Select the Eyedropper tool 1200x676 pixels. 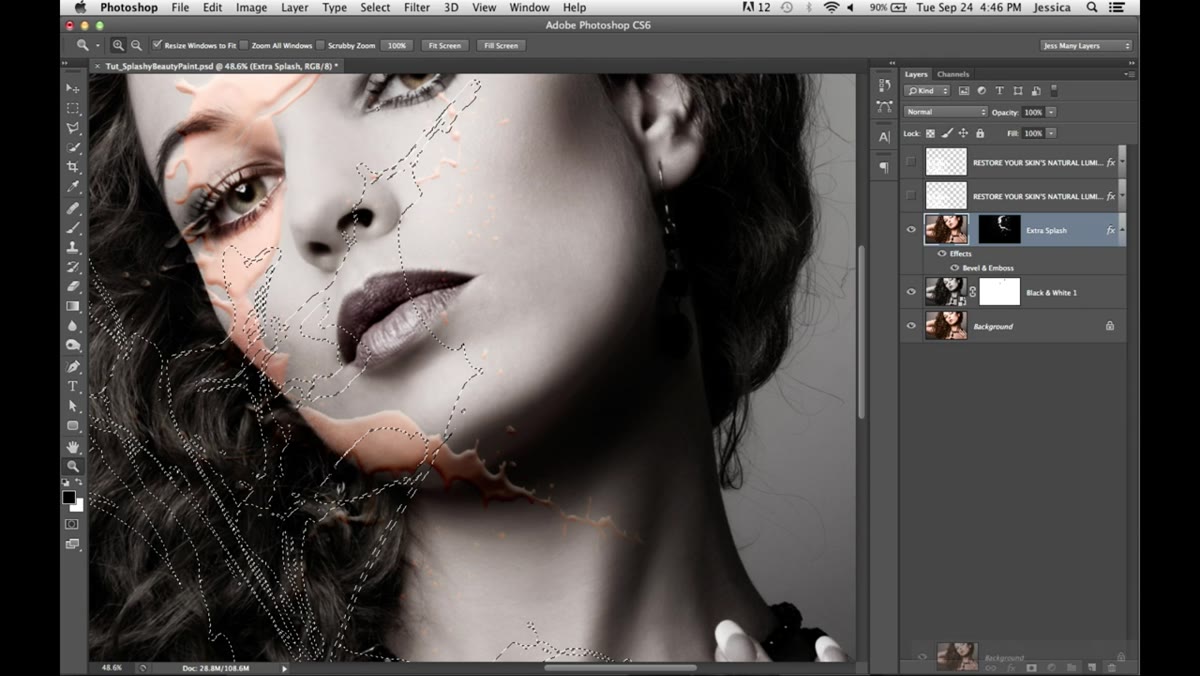point(73,187)
